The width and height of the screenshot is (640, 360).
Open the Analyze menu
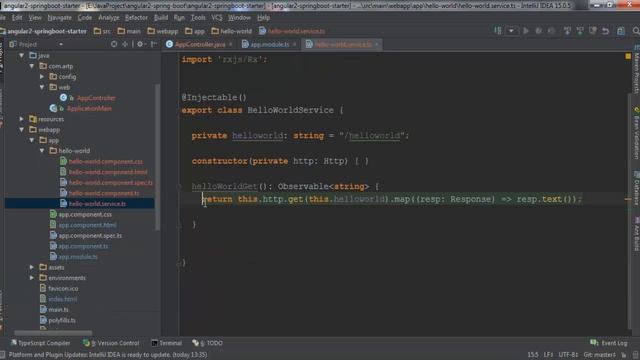coord(109,18)
